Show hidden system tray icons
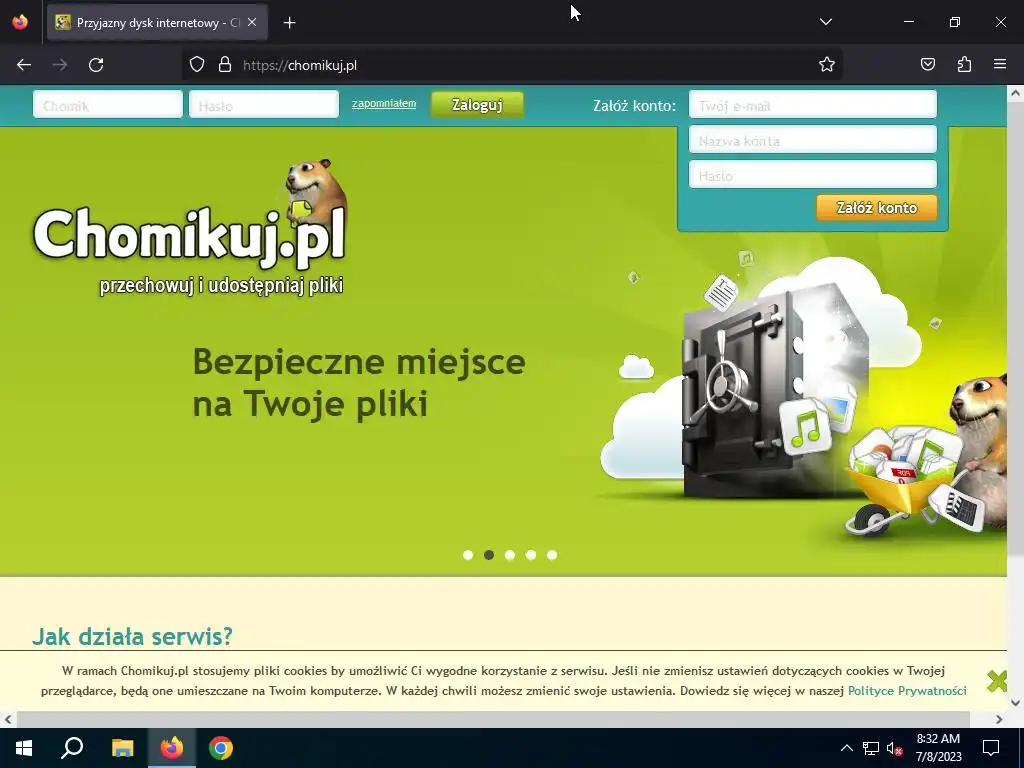Image resolution: width=1024 pixels, height=768 pixels. [x=846, y=748]
